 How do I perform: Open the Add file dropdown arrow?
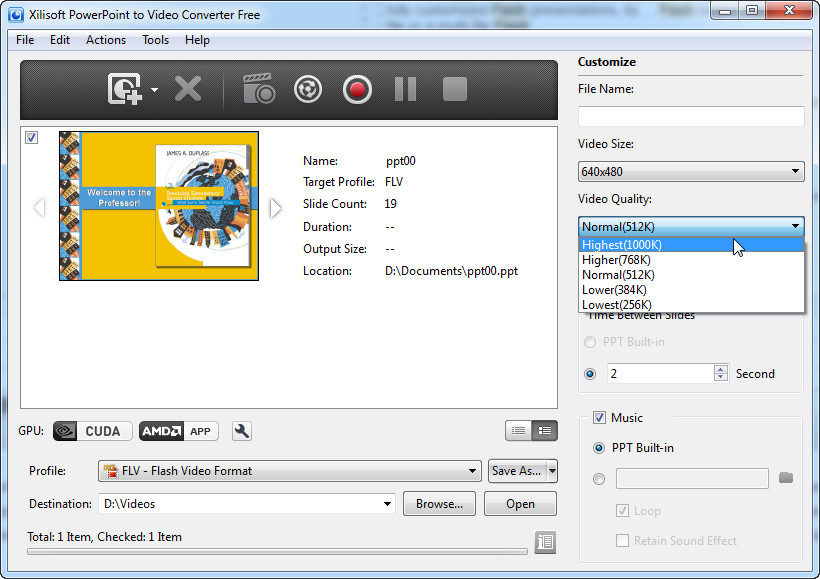[x=154, y=89]
